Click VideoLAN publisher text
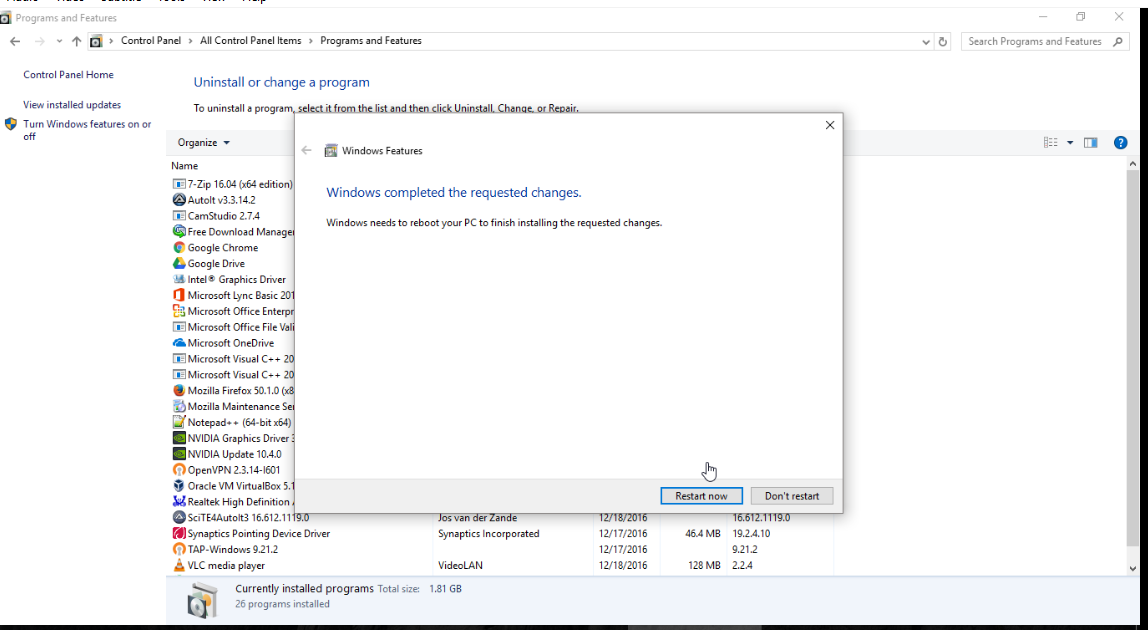This screenshot has height=630, width=1148. tap(460, 566)
